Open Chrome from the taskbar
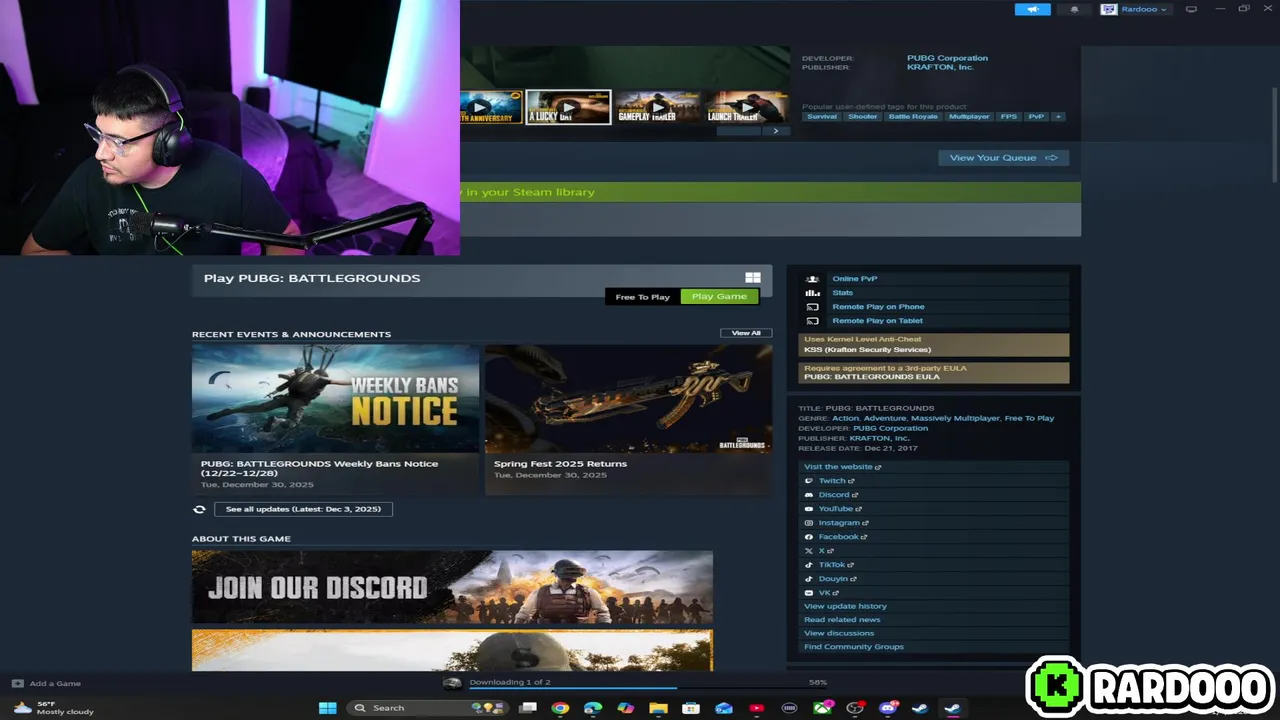The width and height of the screenshot is (1280, 720). pos(560,708)
